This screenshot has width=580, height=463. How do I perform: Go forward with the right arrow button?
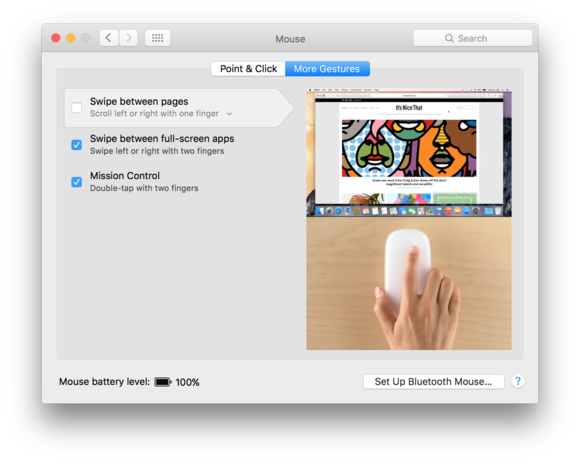[128, 38]
